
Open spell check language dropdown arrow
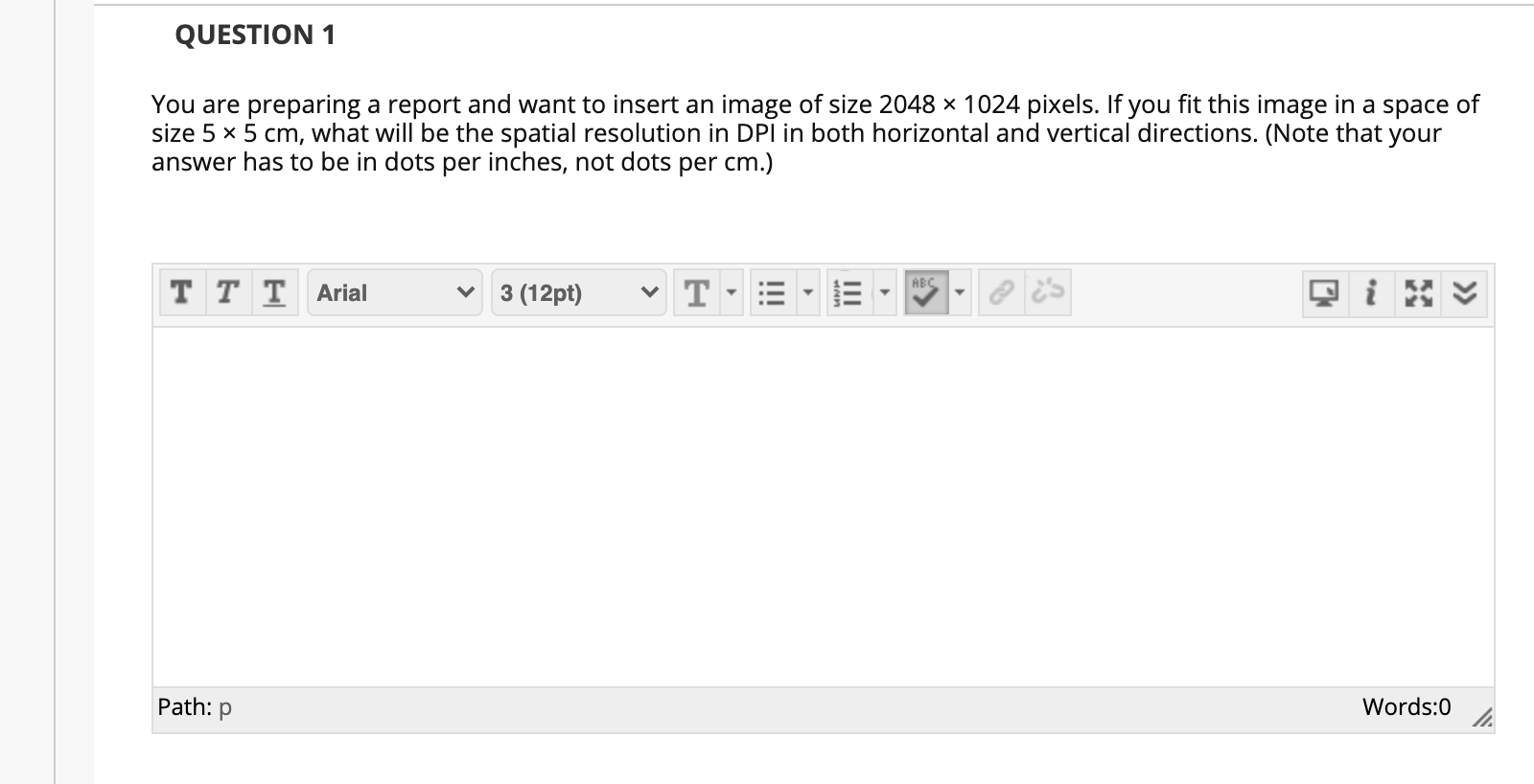pos(959,292)
